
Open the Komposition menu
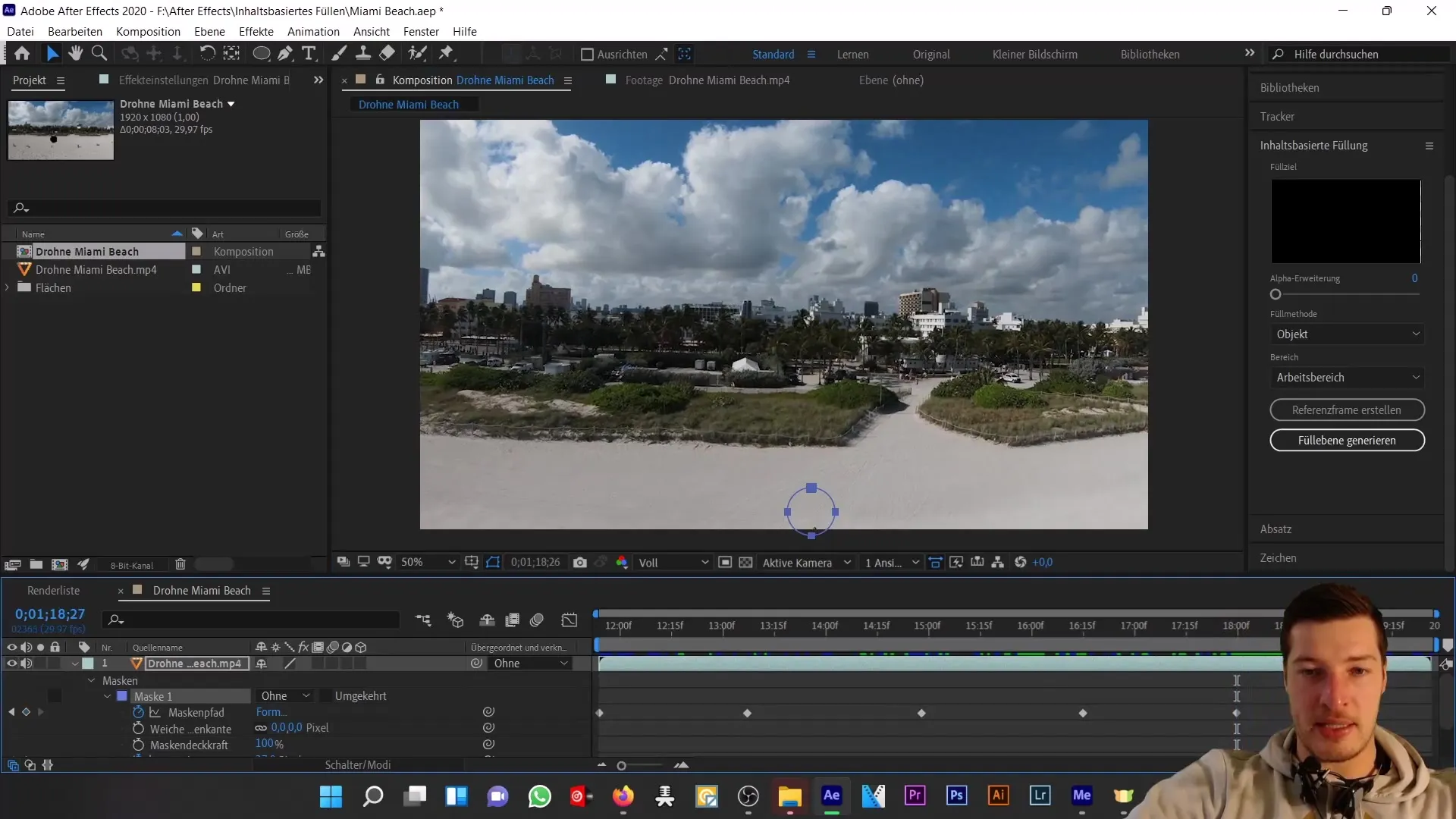point(148,32)
